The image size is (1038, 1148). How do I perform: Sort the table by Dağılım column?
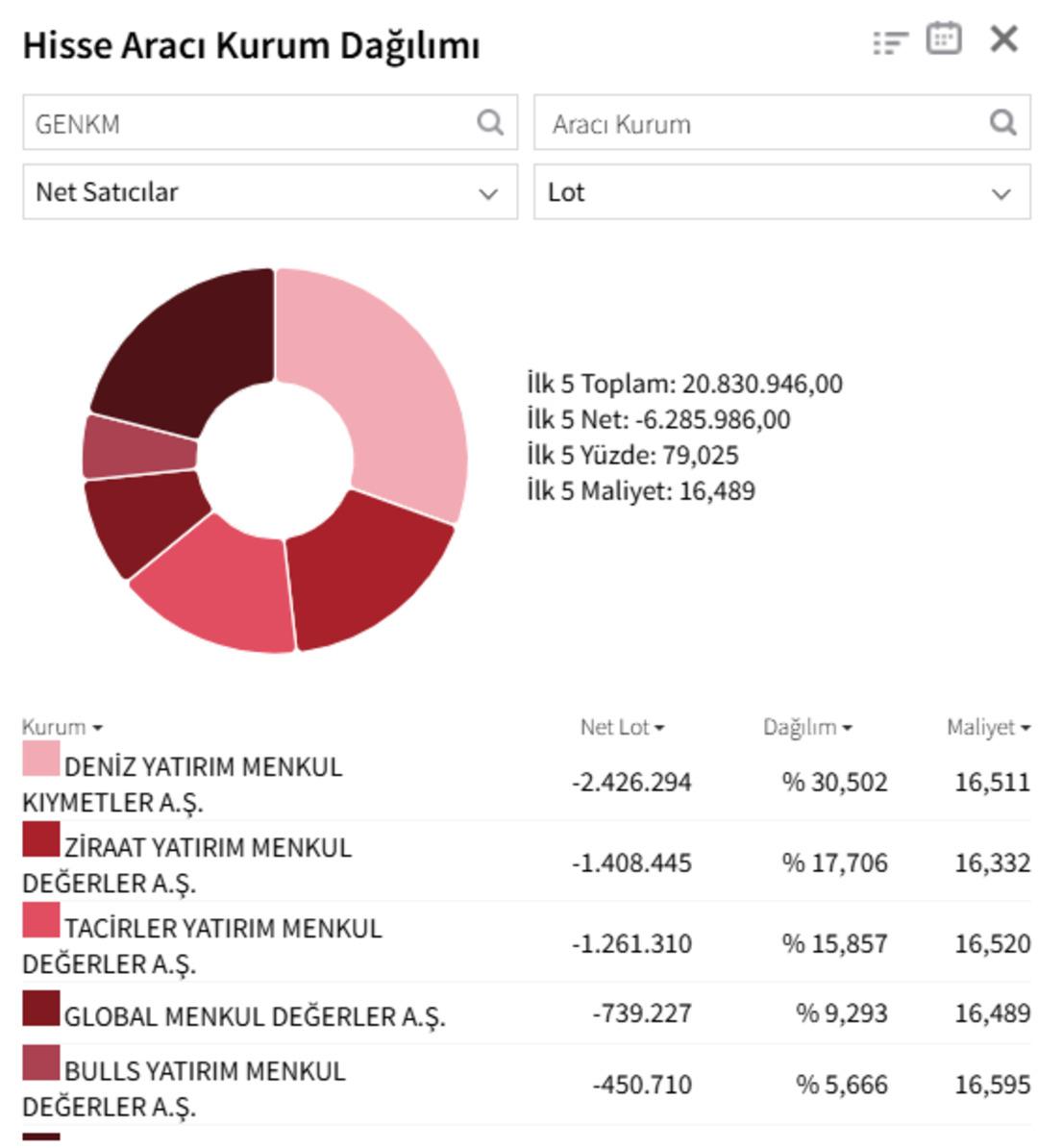(x=804, y=728)
